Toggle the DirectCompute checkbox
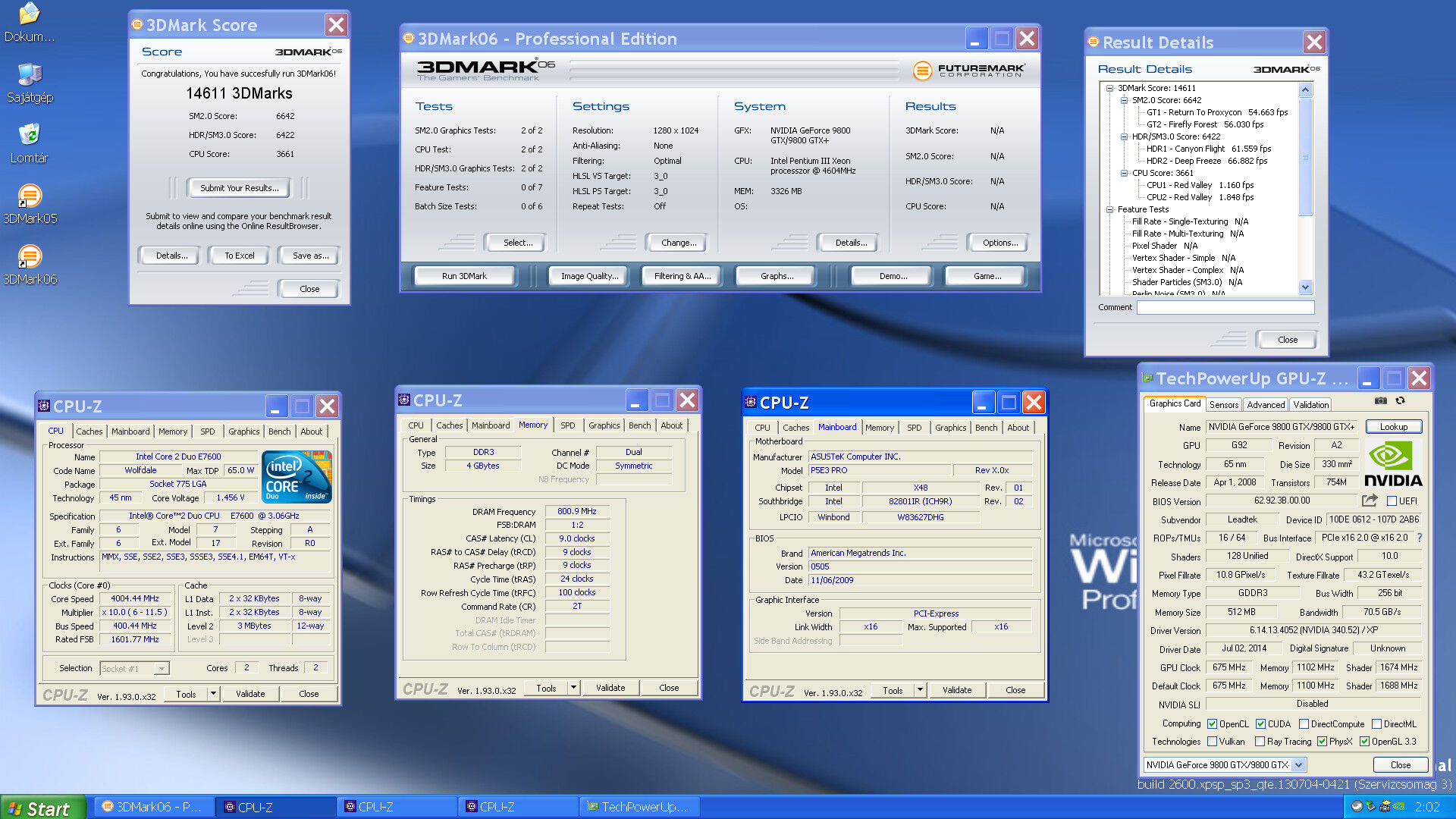This screenshot has width=1456, height=819. click(1304, 724)
